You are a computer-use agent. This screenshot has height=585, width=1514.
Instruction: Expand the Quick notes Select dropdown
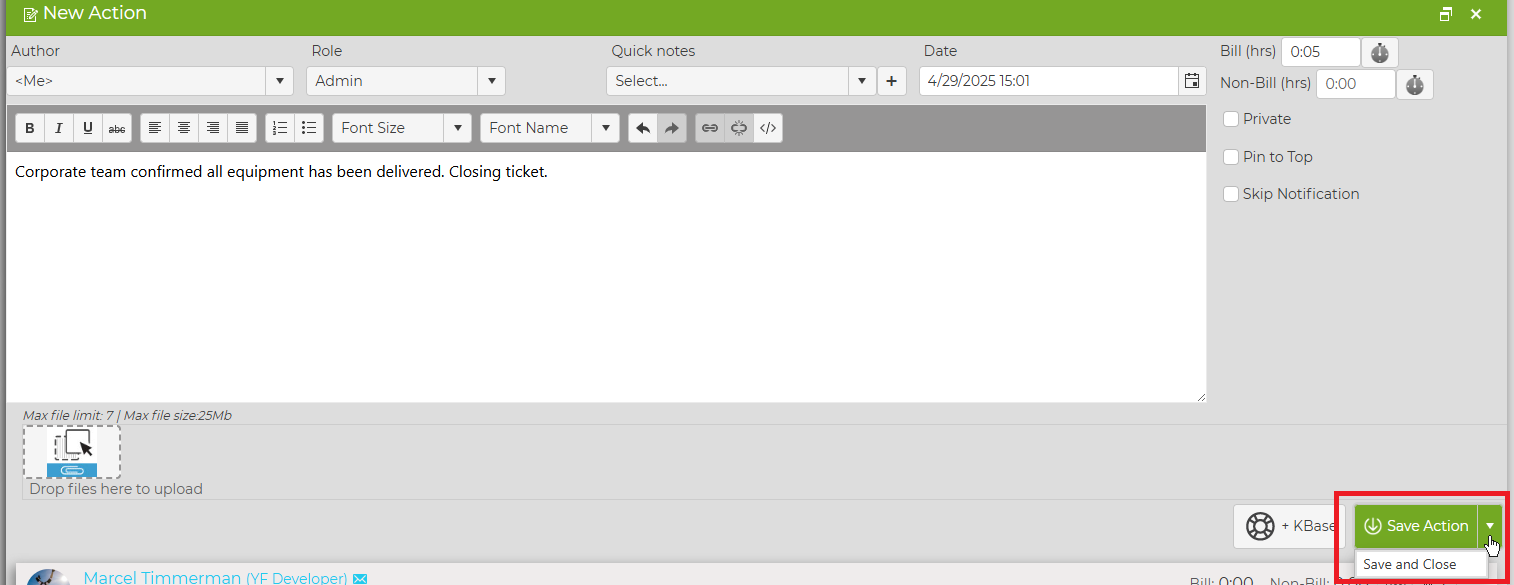point(741,81)
